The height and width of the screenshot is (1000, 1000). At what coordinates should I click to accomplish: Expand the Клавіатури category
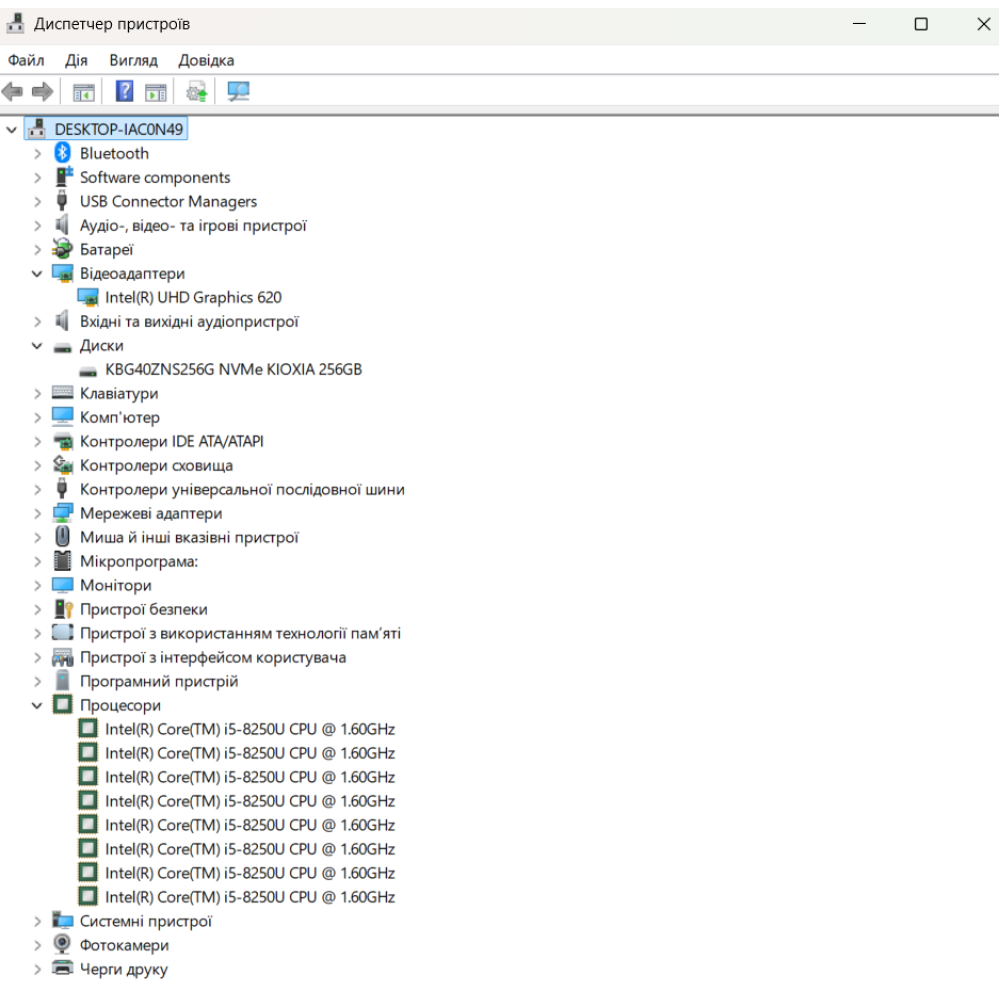click(37, 393)
